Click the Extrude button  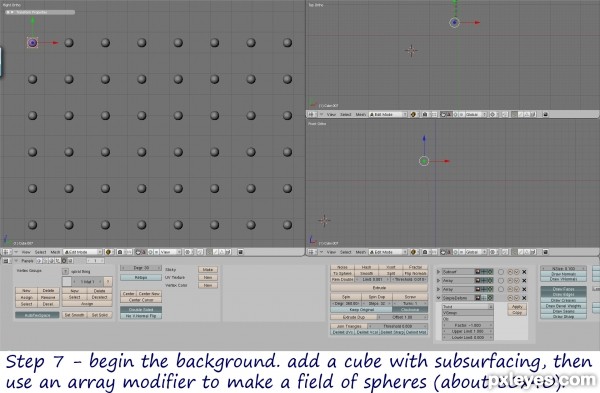tap(379, 288)
